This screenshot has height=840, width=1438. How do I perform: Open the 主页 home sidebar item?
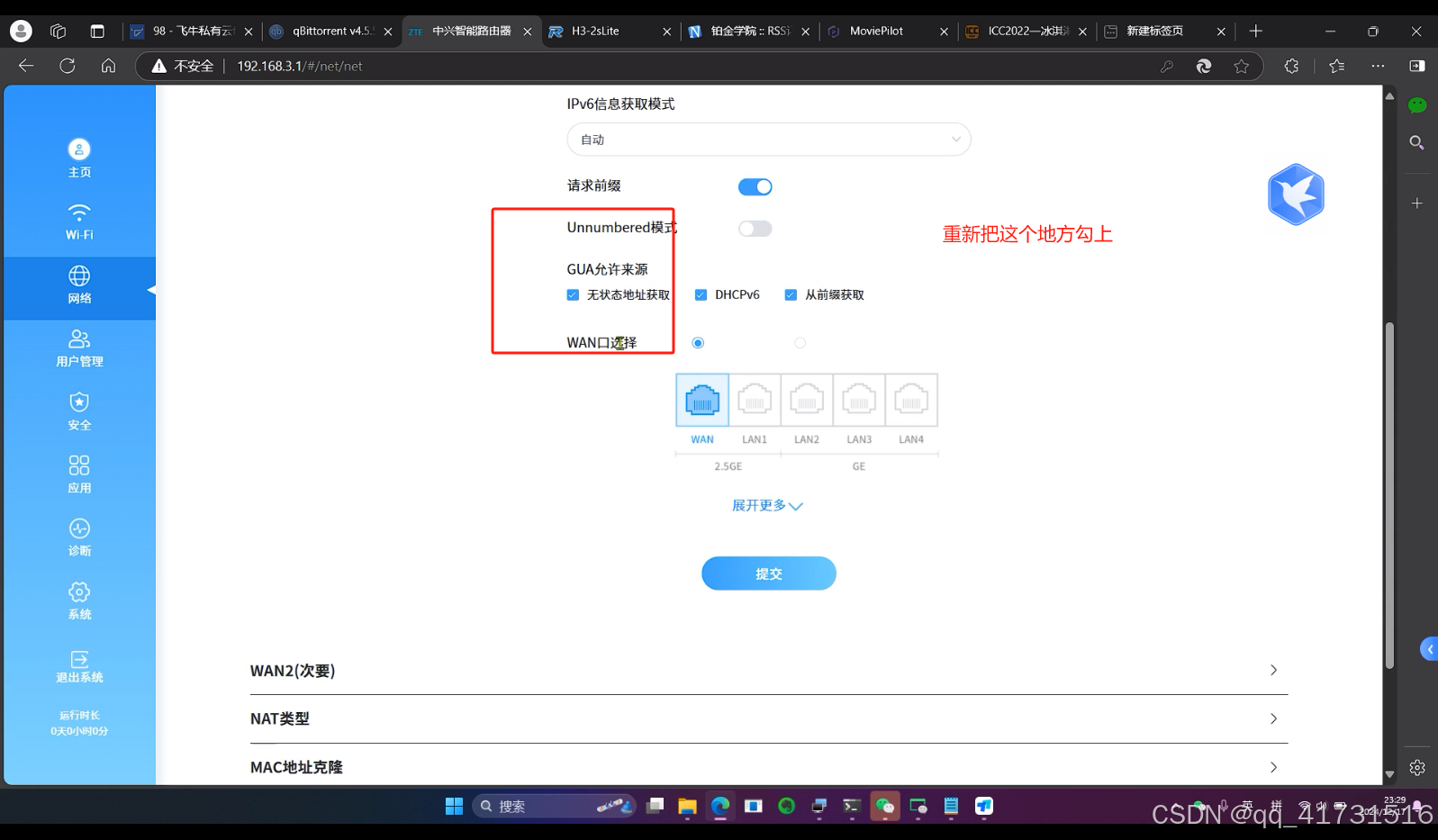(x=79, y=158)
